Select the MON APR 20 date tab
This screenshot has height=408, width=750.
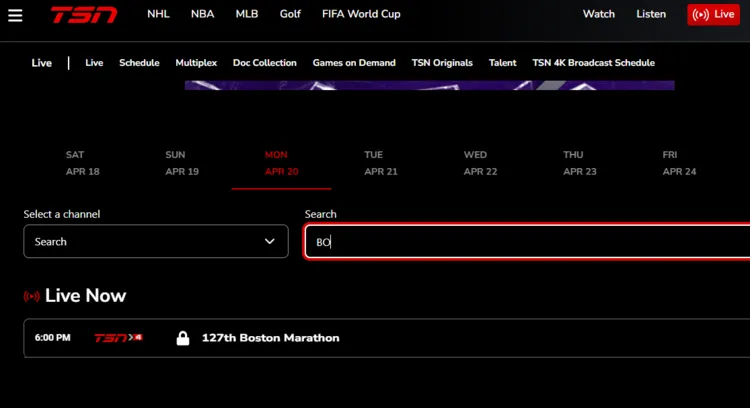(281, 164)
